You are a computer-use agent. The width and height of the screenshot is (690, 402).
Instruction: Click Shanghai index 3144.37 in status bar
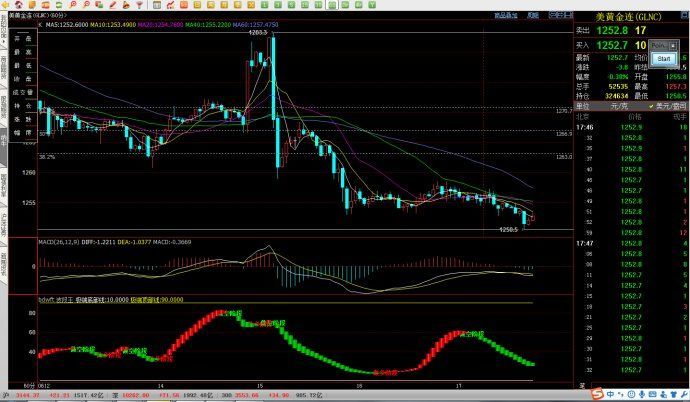pyautogui.click(x=28, y=395)
